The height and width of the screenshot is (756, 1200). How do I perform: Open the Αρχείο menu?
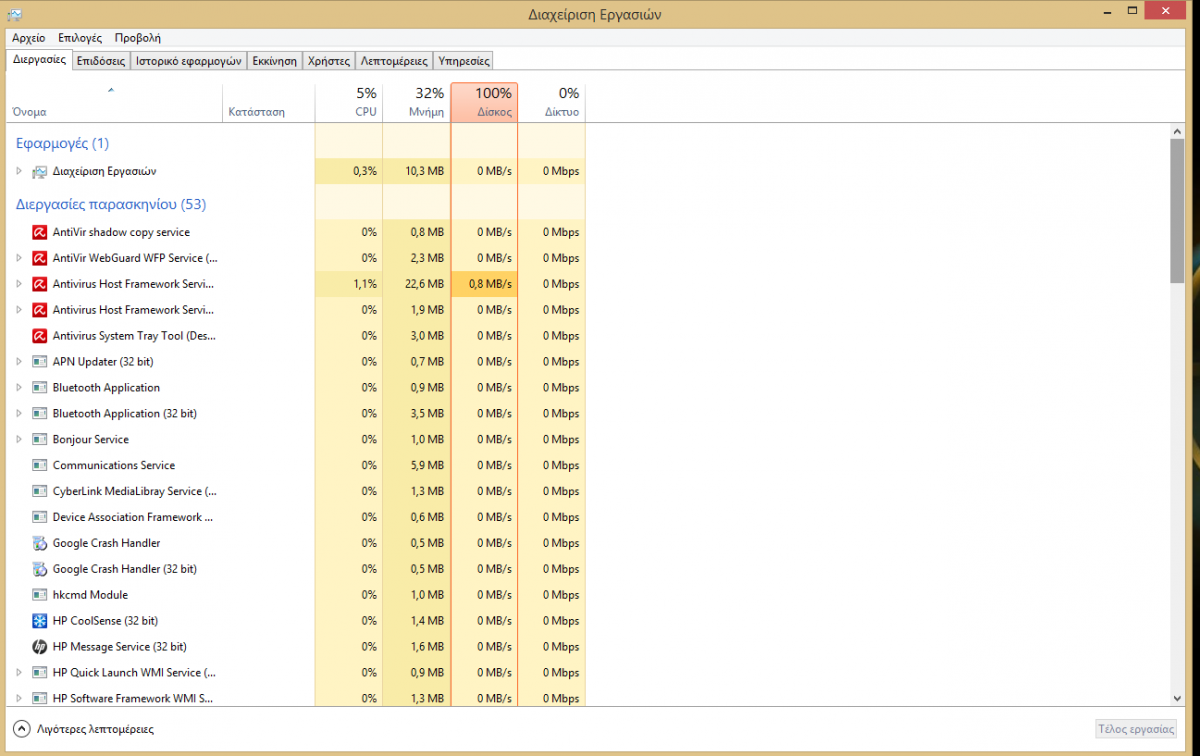(28, 38)
